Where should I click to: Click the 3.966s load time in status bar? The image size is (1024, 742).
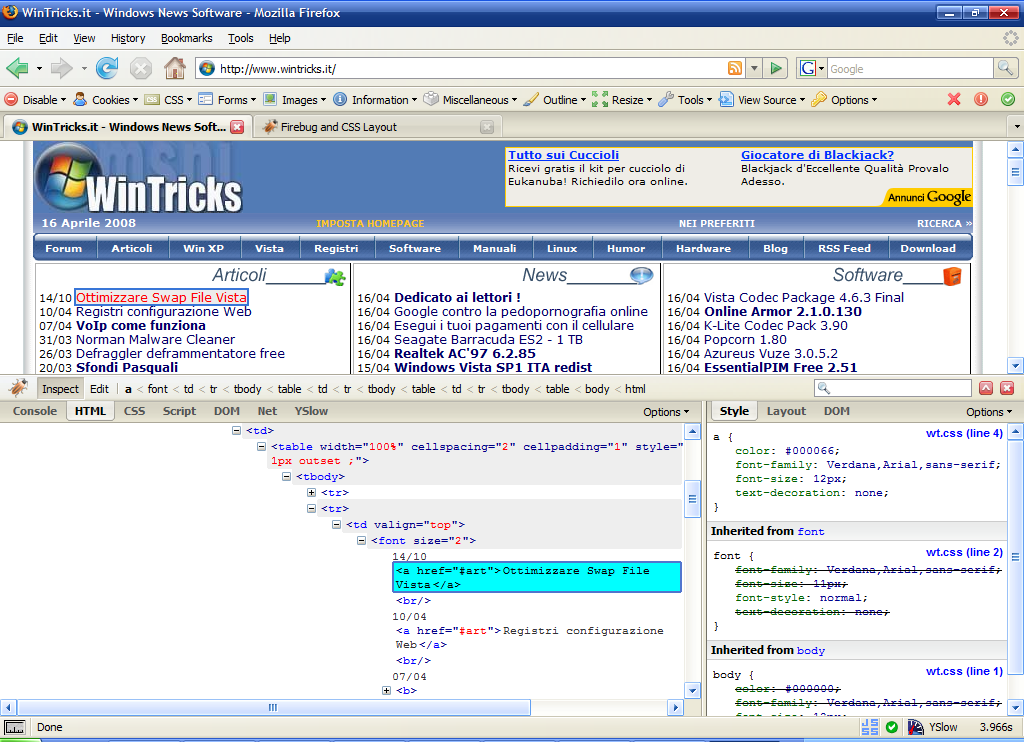coord(996,727)
